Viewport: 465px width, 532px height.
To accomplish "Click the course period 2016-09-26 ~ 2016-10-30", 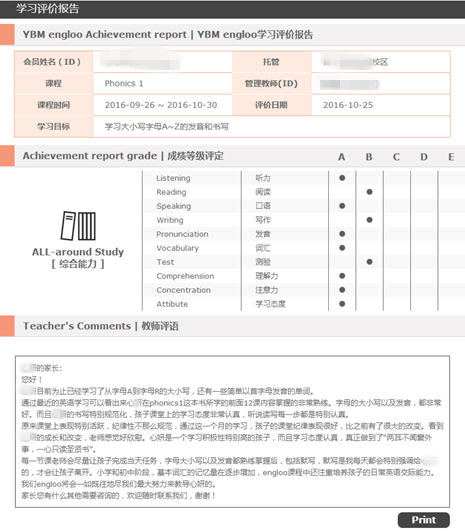I will click(161, 105).
